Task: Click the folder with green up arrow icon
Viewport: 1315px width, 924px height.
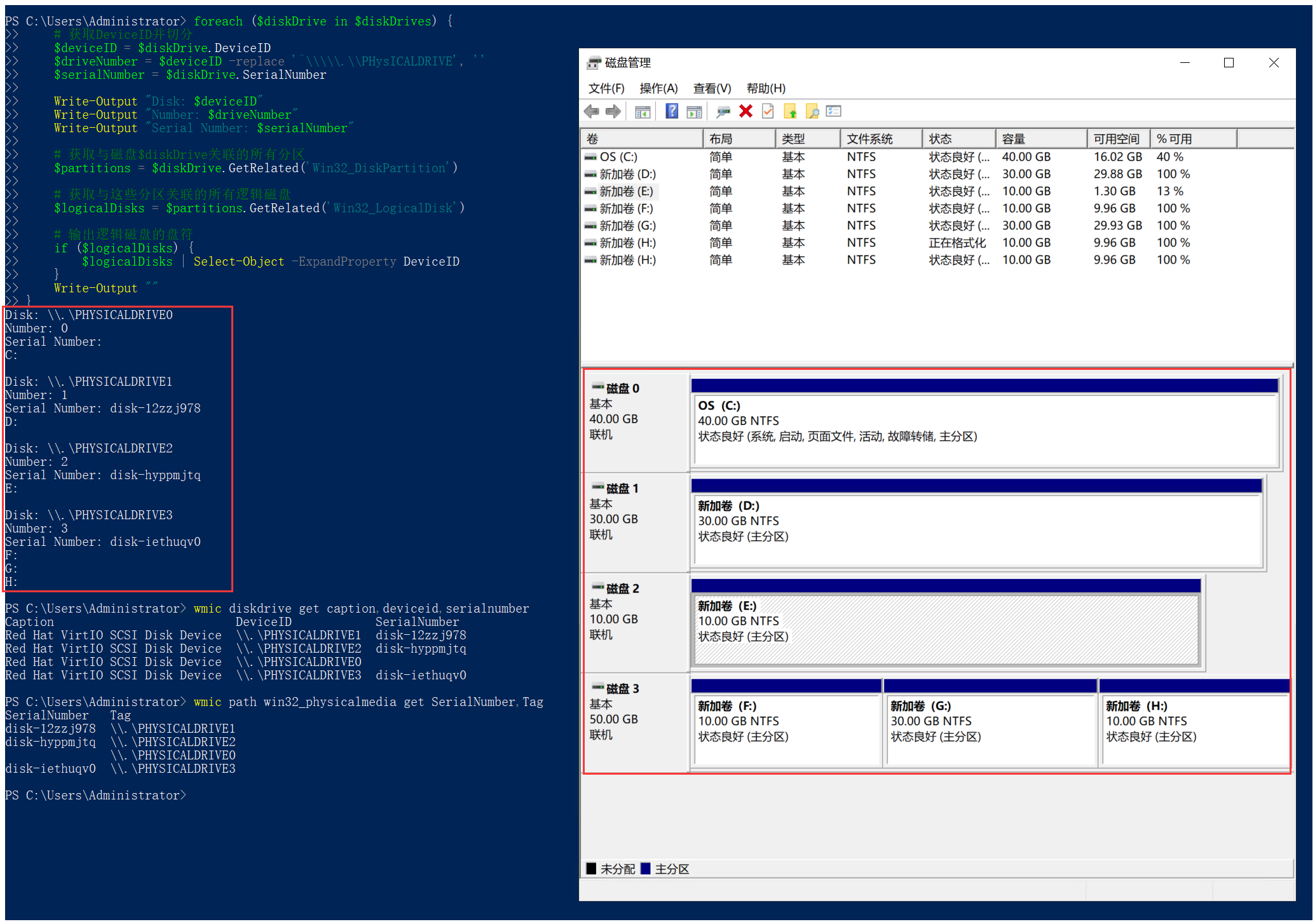Action: pyautogui.click(x=790, y=112)
